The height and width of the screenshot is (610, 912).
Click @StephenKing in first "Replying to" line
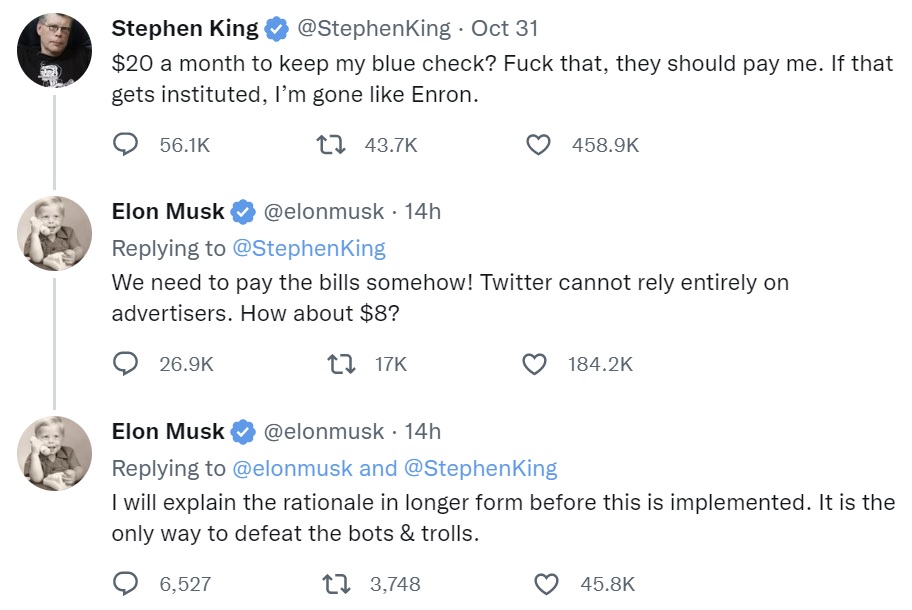point(309,248)
